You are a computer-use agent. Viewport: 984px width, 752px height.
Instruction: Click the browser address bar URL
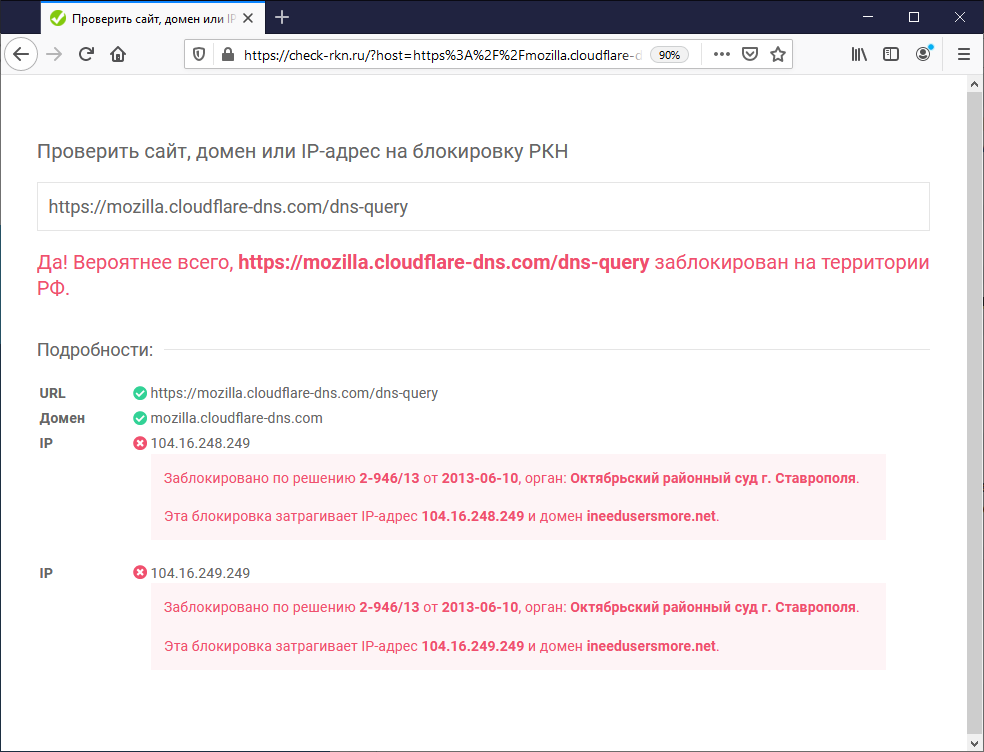tap(440, 55)
